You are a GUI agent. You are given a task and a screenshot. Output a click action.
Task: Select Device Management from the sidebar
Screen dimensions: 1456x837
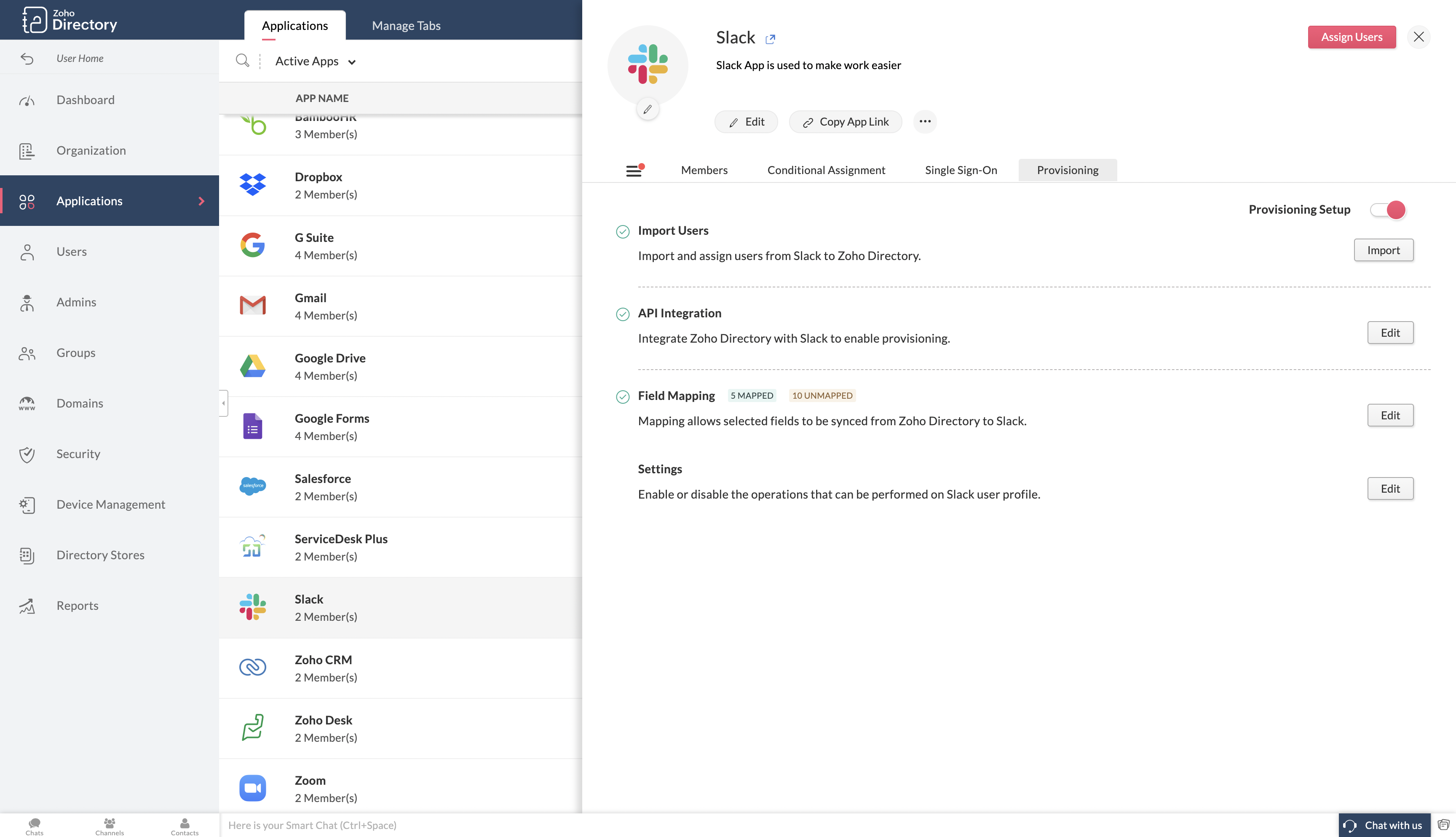point(110,504)
